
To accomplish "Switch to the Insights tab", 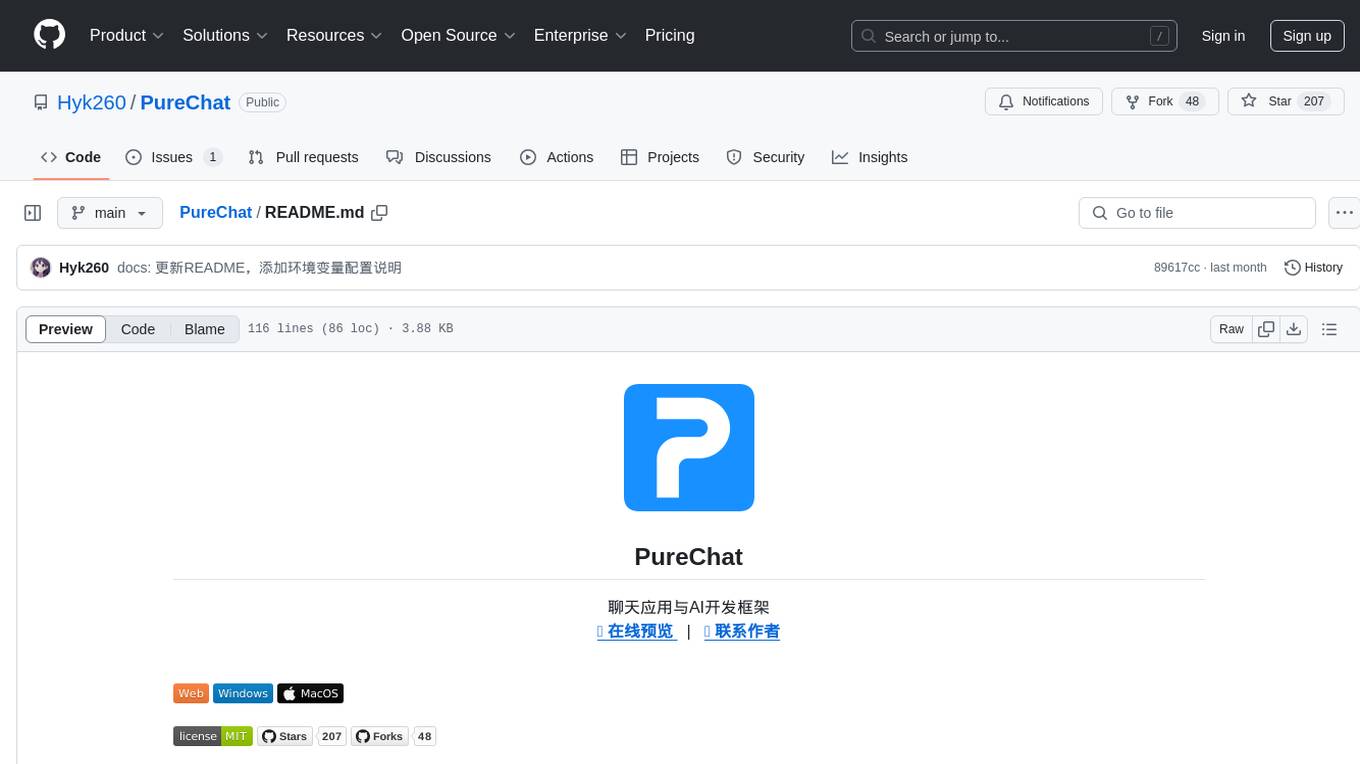I will click(870, 157).
